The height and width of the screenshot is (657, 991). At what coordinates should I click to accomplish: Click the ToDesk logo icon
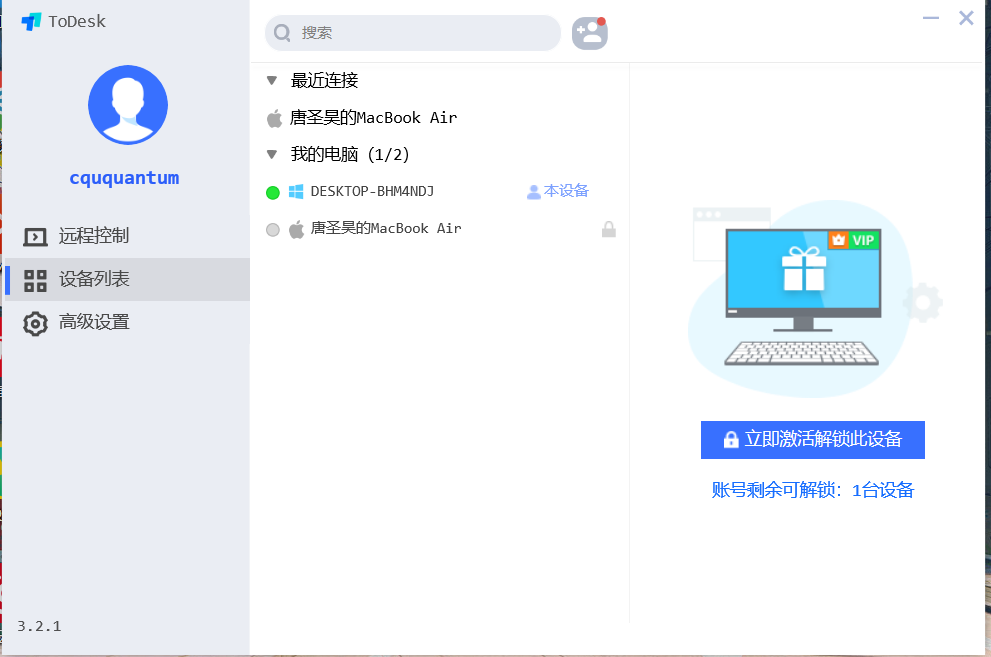pos(31,21)
